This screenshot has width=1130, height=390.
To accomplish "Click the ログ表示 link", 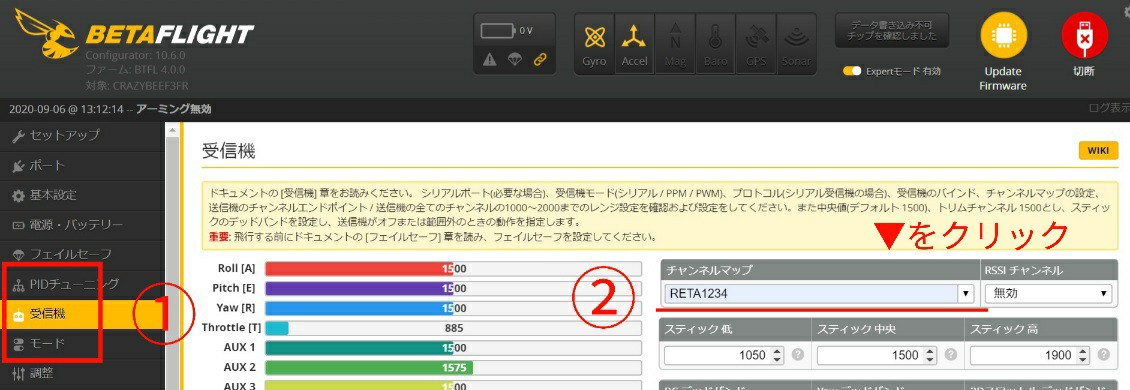I will [x=1109, y=109].
